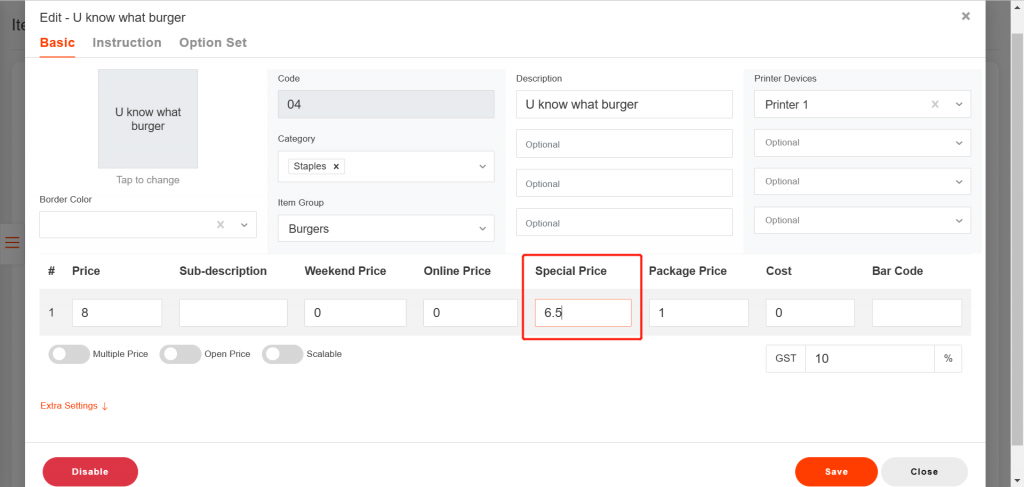Enable the Open Price switch
Screen dimensions: 1024x487
tap(180, 354)
